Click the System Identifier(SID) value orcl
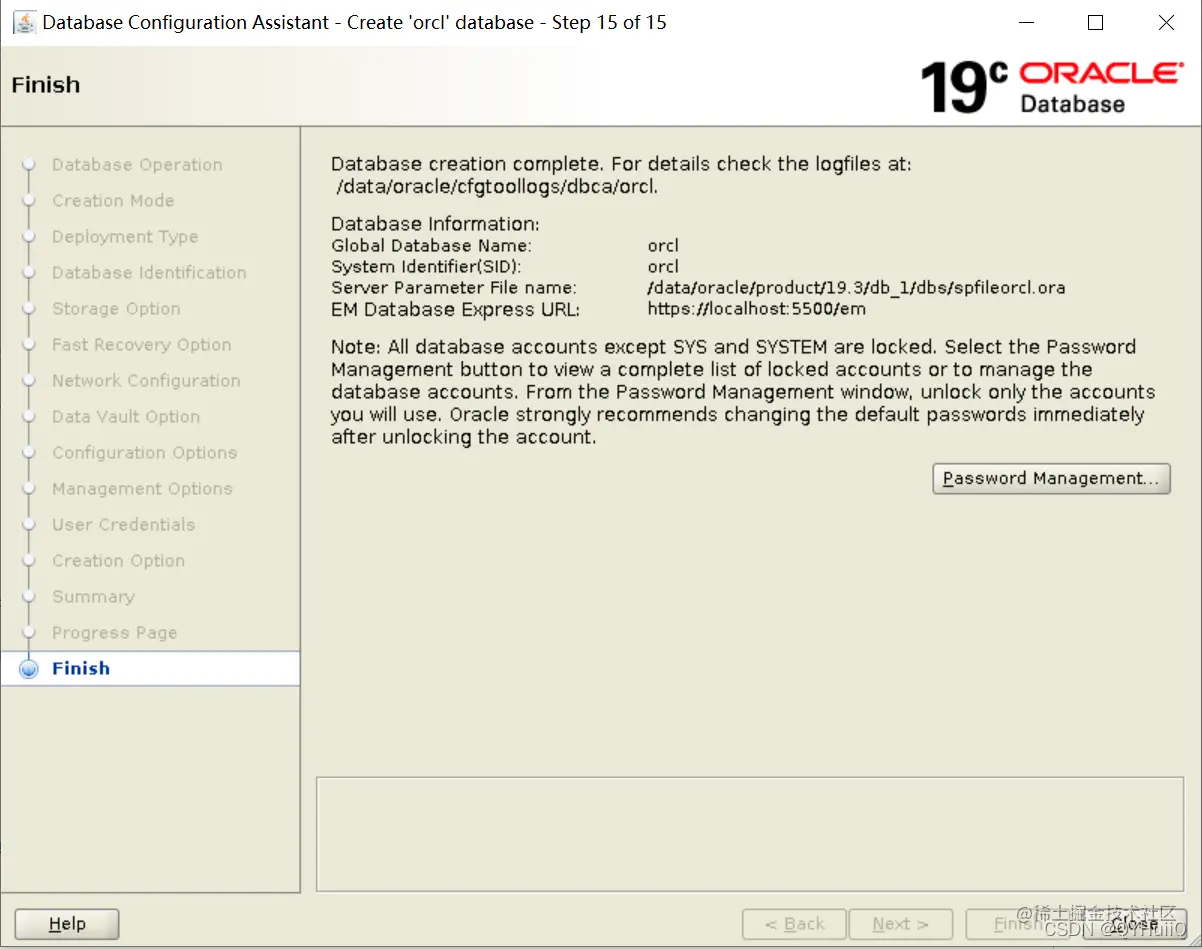Screen dimensions: 1202x949 tap(663, 267)
